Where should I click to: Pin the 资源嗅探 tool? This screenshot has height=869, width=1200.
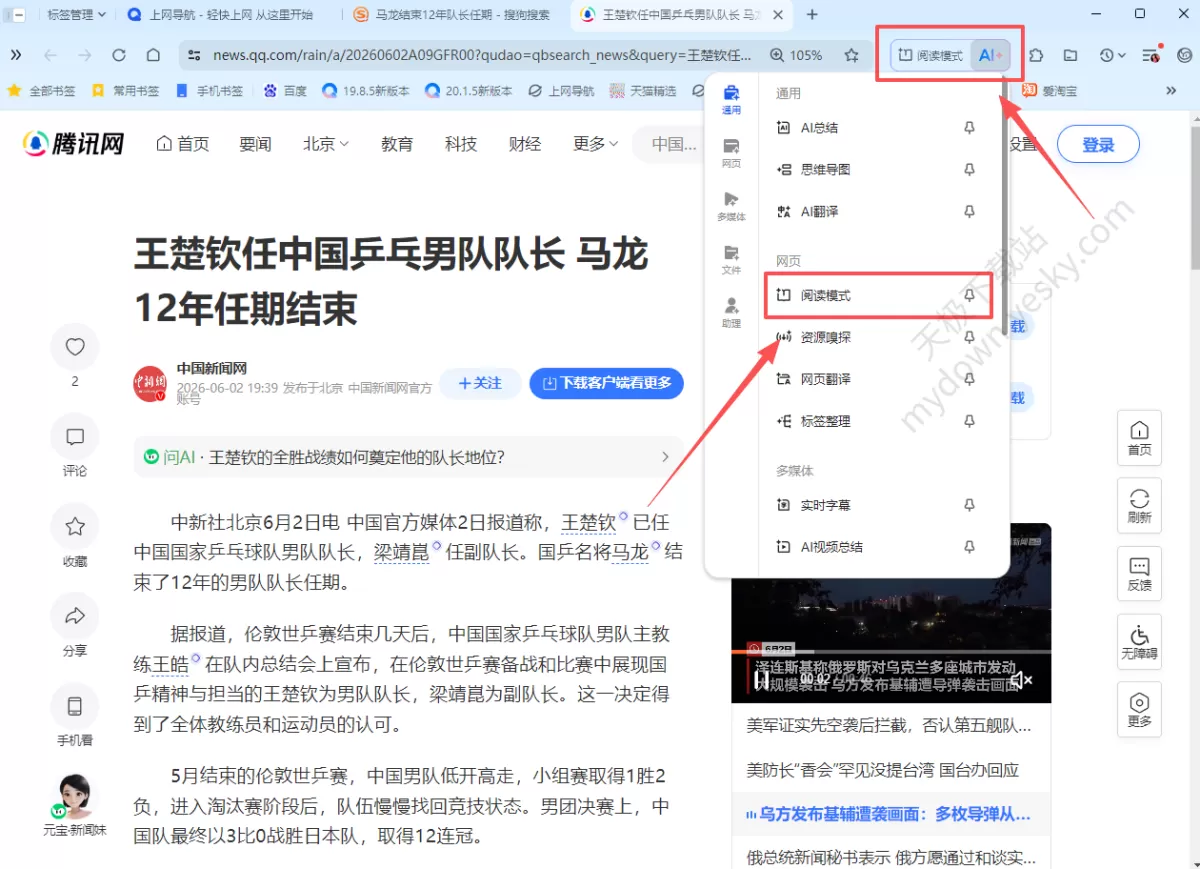(x=969, y=338)
